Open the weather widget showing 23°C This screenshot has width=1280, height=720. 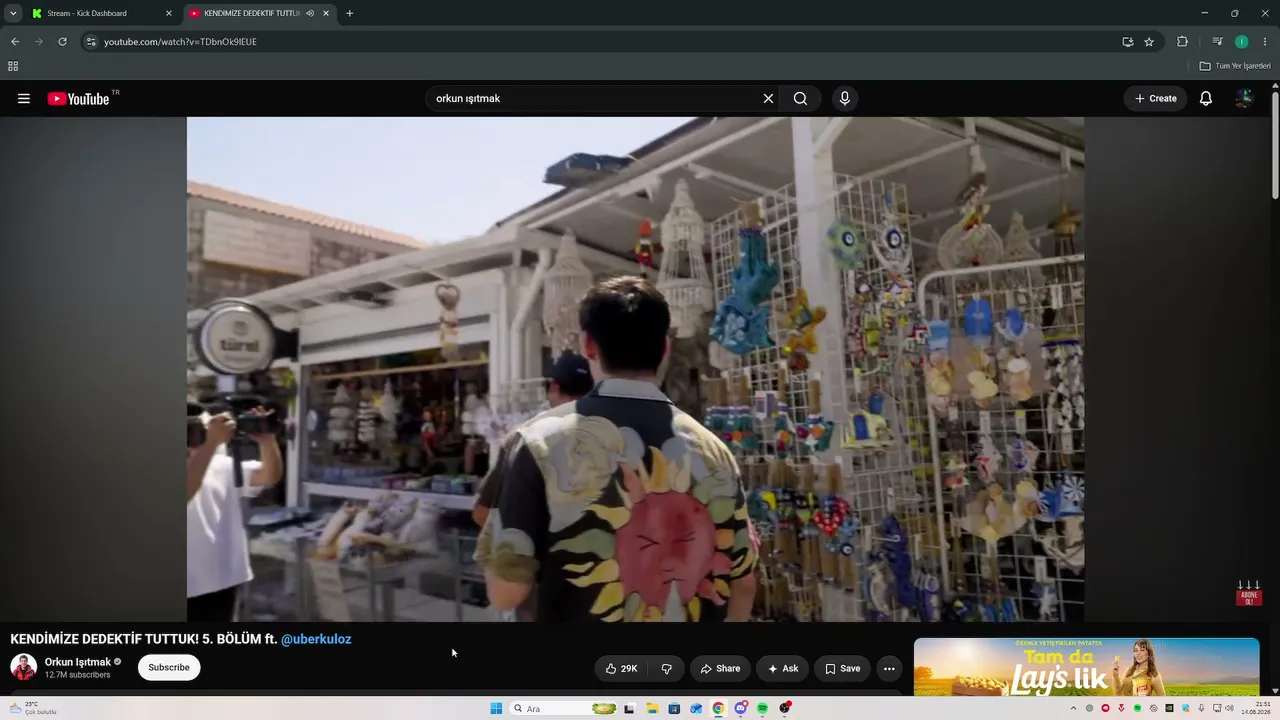click(x=33, y=708)
